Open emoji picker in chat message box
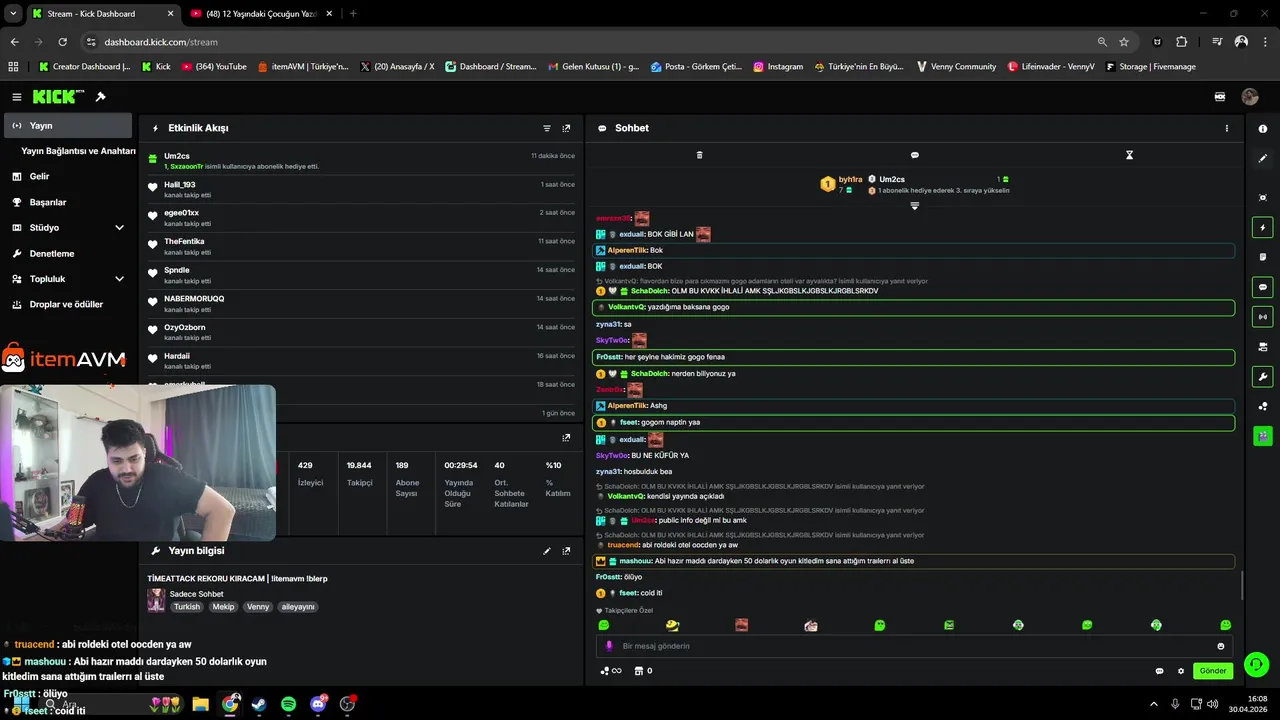The height and width of the screenshot is (720, 1280). click(1221, 646)
